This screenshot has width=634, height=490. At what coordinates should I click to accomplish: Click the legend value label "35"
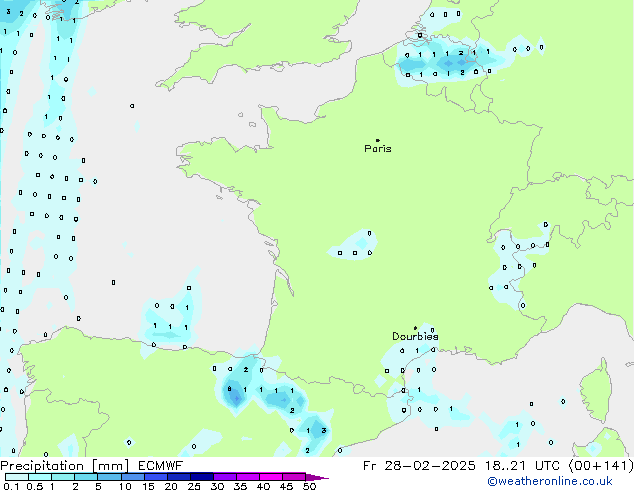pyautogui.click(x=241, y=486)
